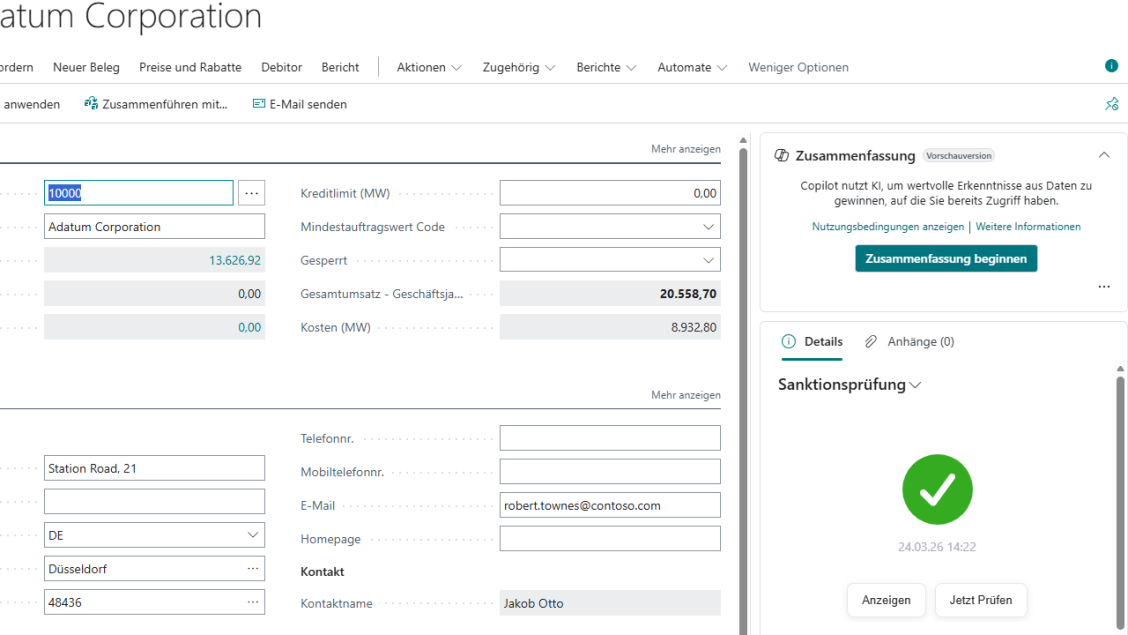Click the Kreditlimit (MW) field
The image size is (1128, 635).
pyautogui.click(x=610, y=193)
